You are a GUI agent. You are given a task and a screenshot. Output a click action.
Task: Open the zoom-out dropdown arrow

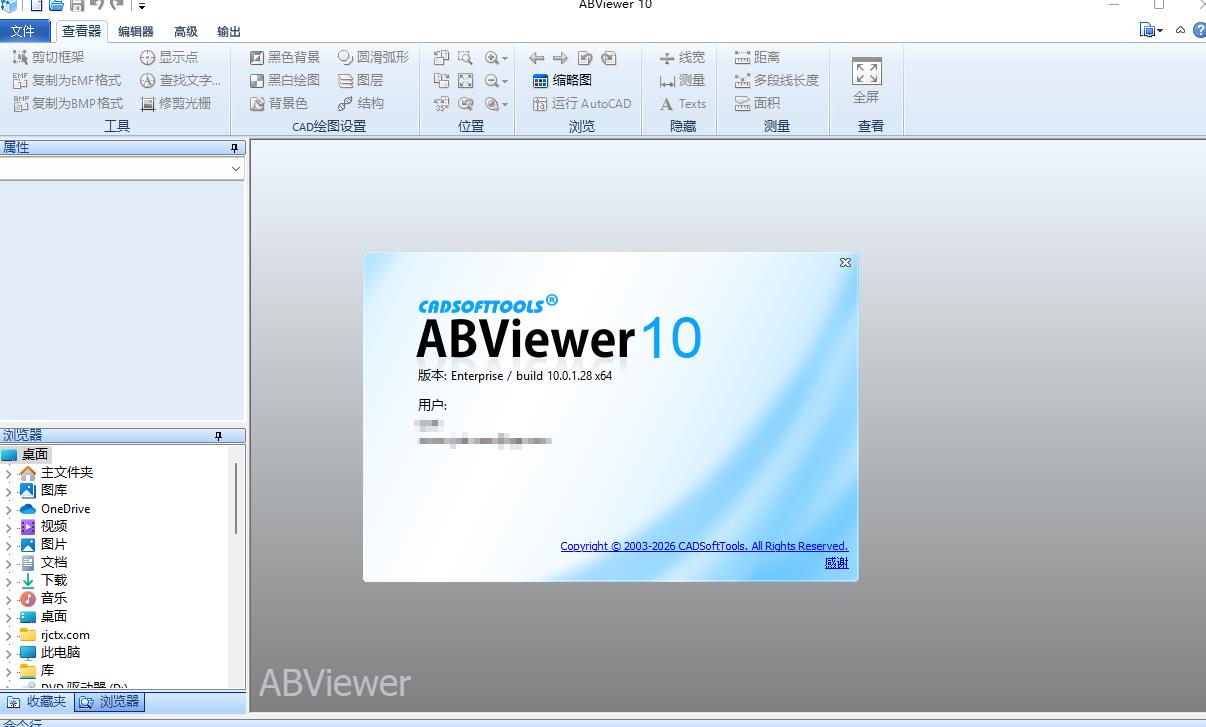point(505,81)
